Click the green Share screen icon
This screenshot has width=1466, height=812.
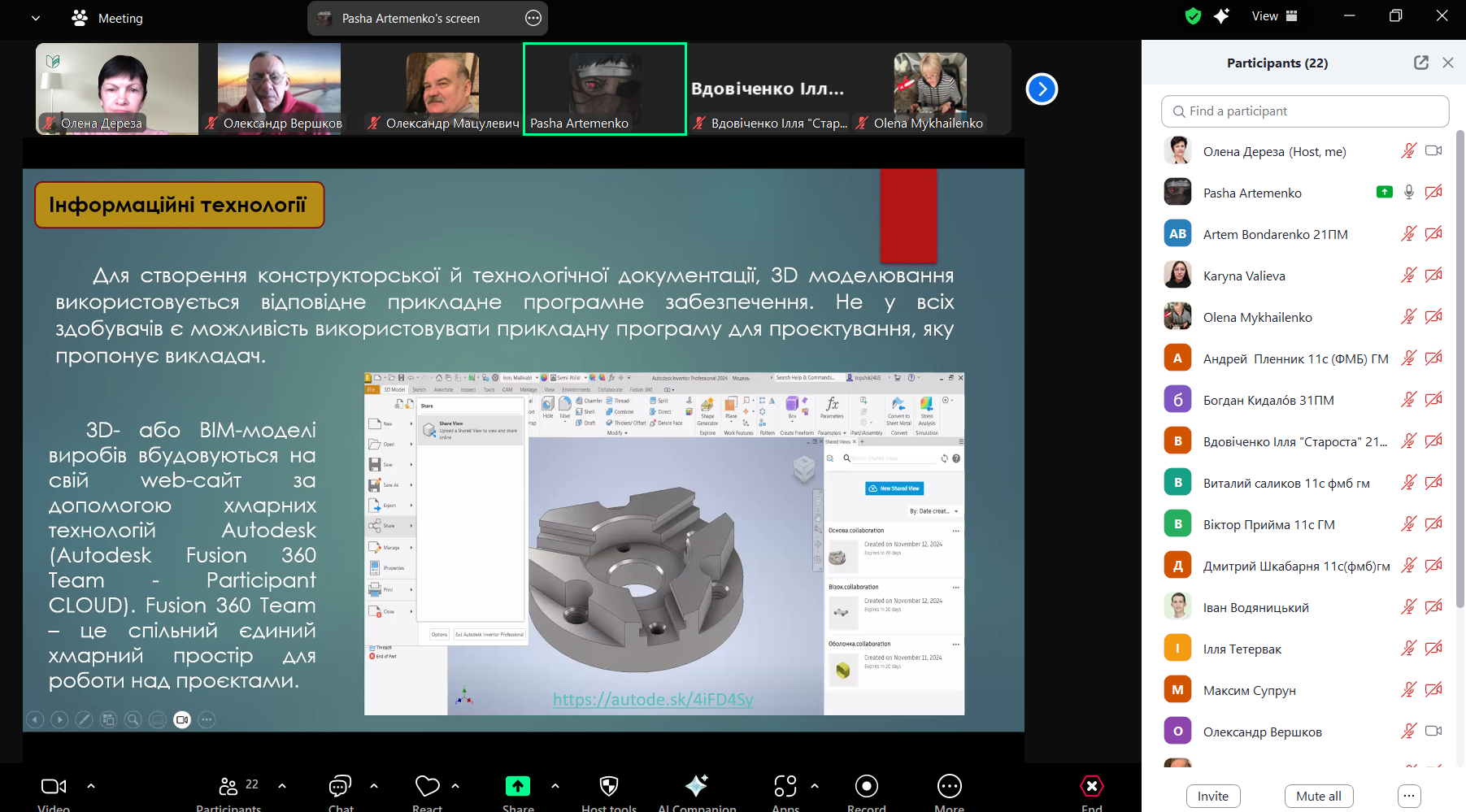pos(517,786)
